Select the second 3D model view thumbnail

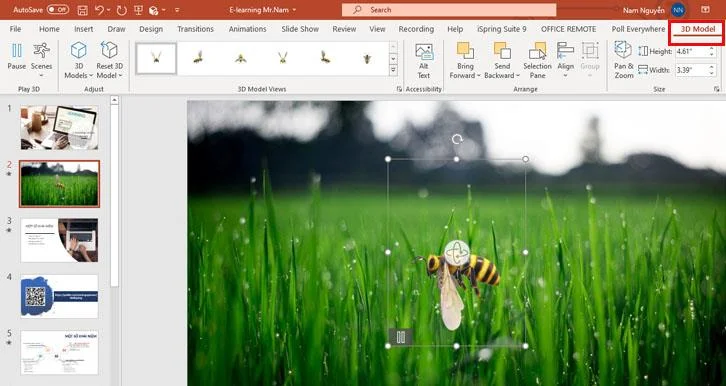[198, 58]
